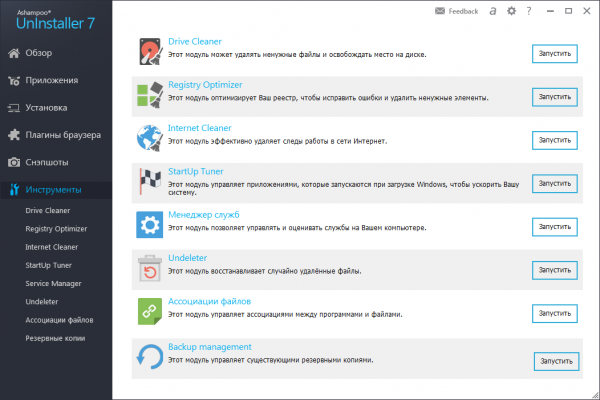Click the Internet Cleaner globe icon

click(150, 137)
